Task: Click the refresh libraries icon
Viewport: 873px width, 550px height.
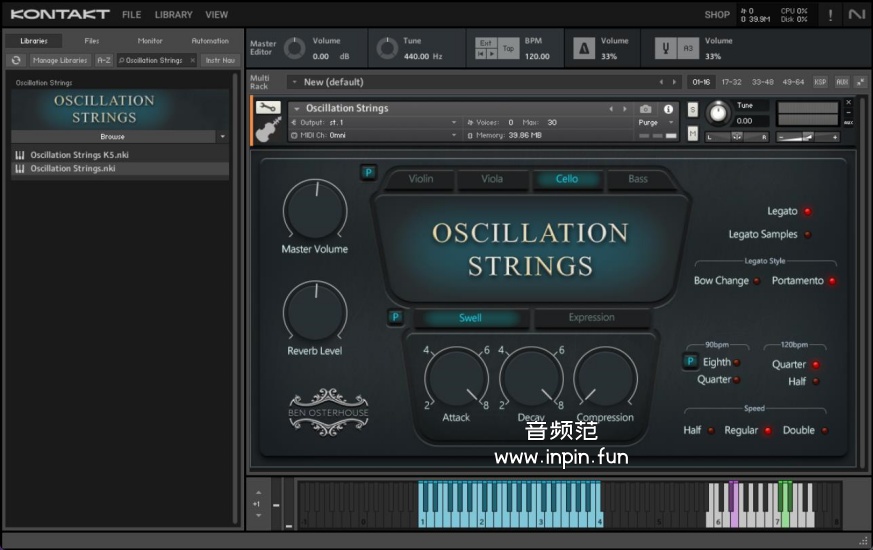Action: [x=16, y=60]
